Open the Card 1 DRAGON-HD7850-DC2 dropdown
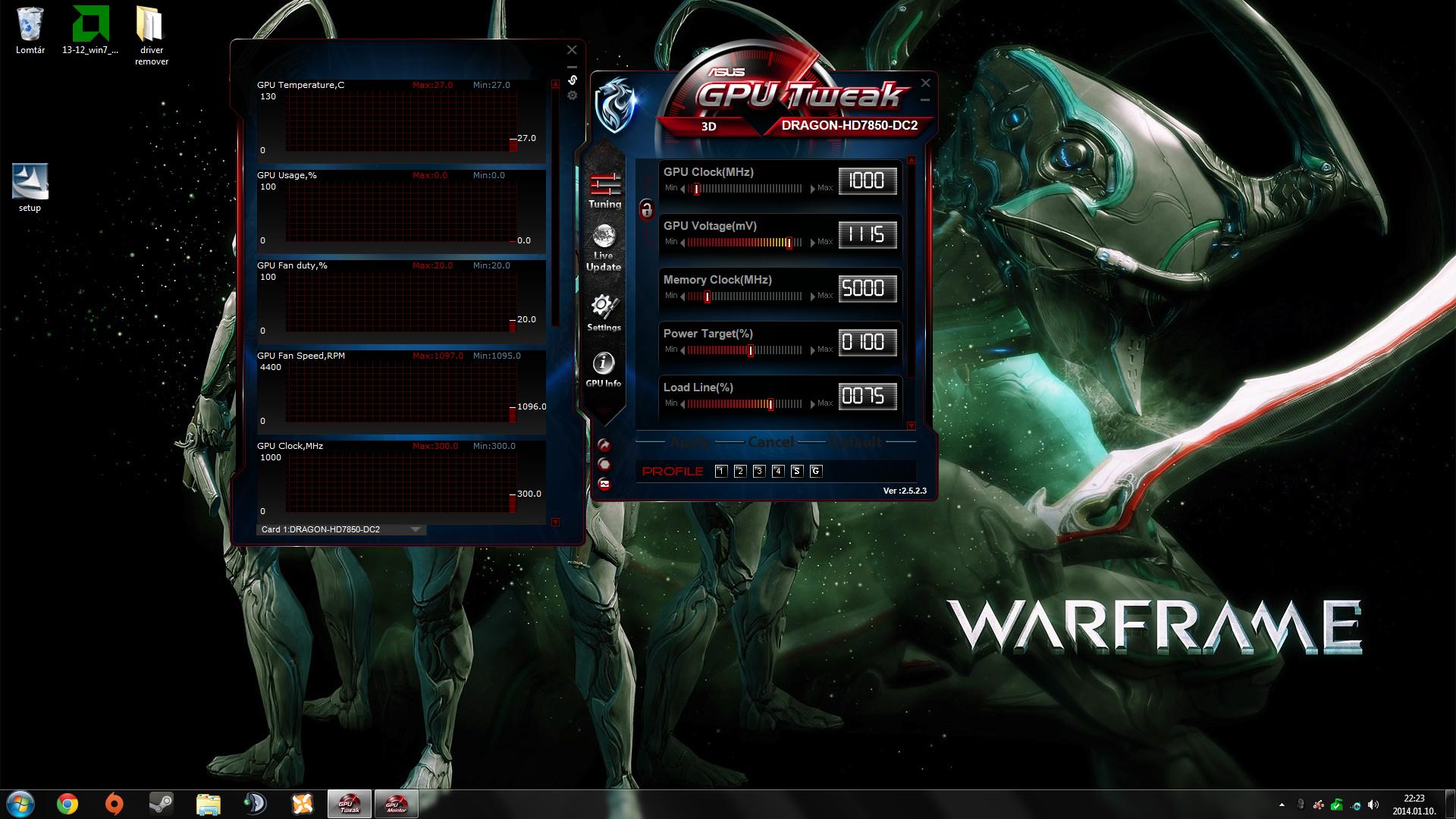This screenshot has height=819, width=1456. 341,529
